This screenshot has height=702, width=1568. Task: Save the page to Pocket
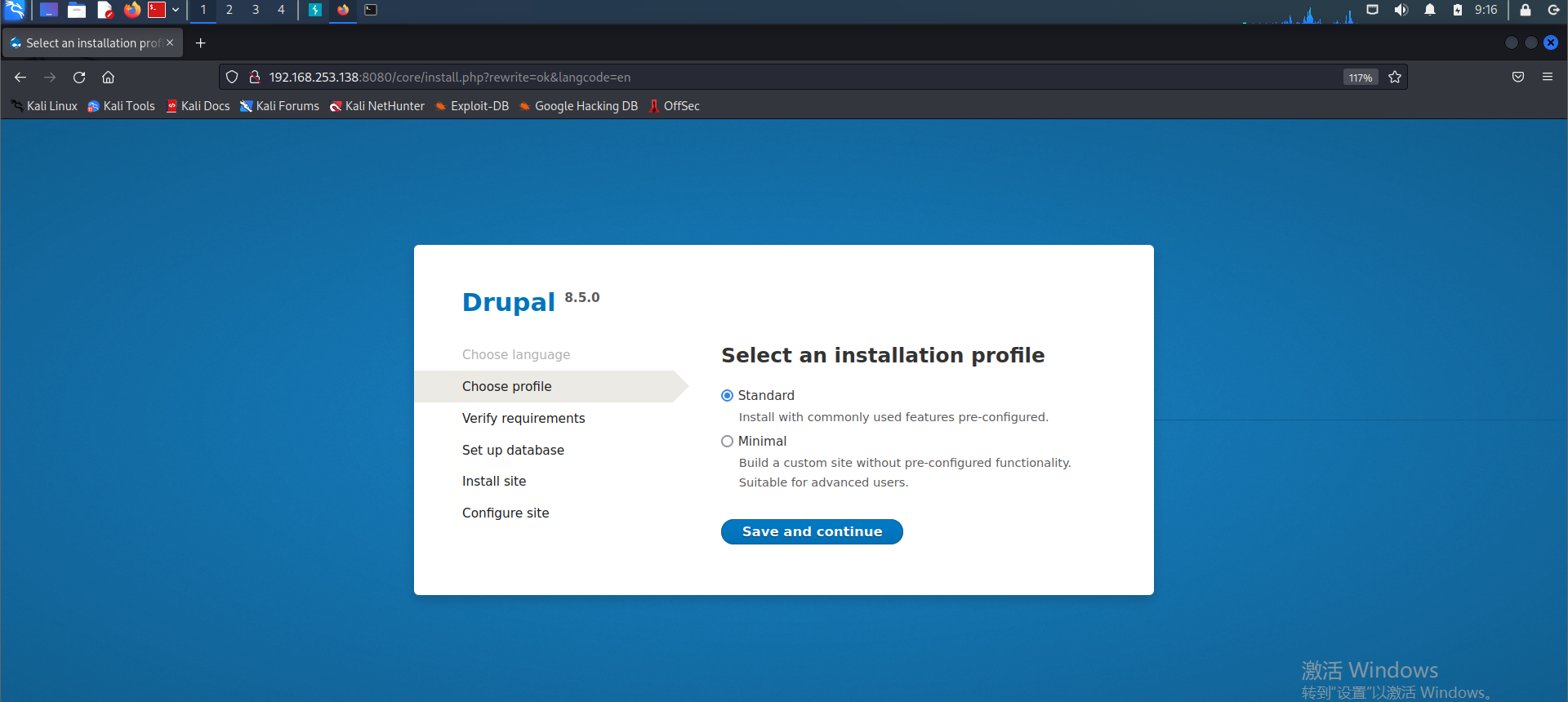point(1518,77)
